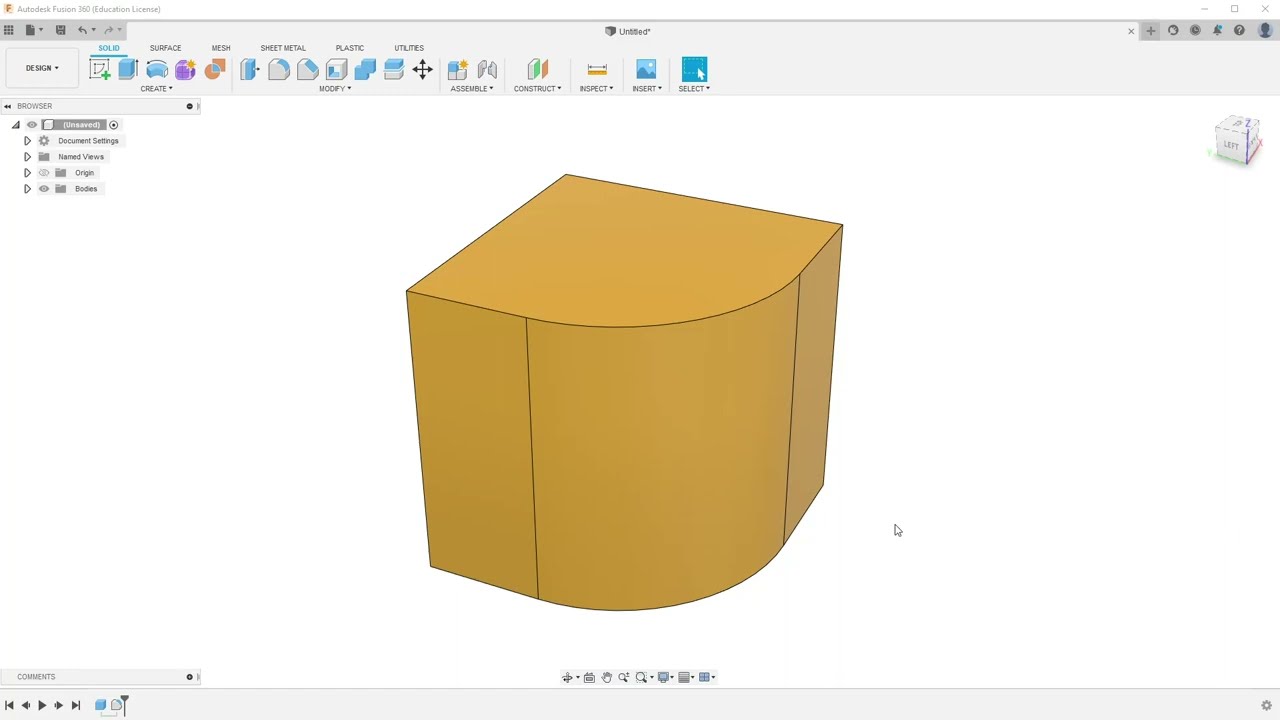Play the timeline
Screen dimensions: 1280x720
(42, 705)
